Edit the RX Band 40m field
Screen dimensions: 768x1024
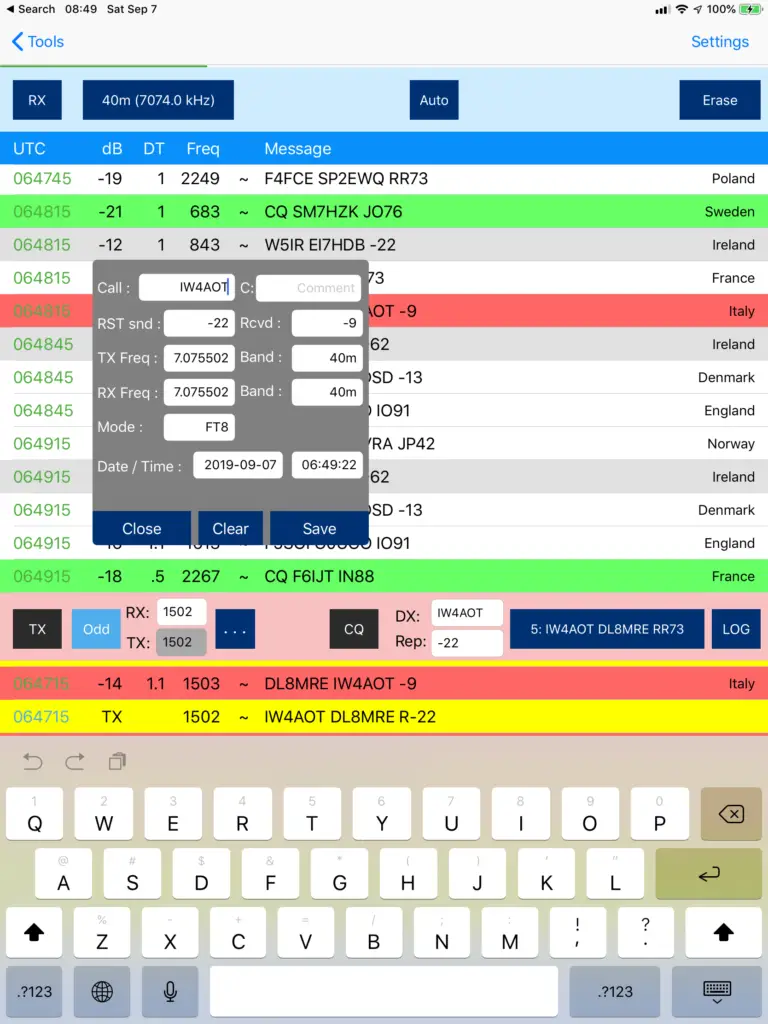click(x=327, y=392)
